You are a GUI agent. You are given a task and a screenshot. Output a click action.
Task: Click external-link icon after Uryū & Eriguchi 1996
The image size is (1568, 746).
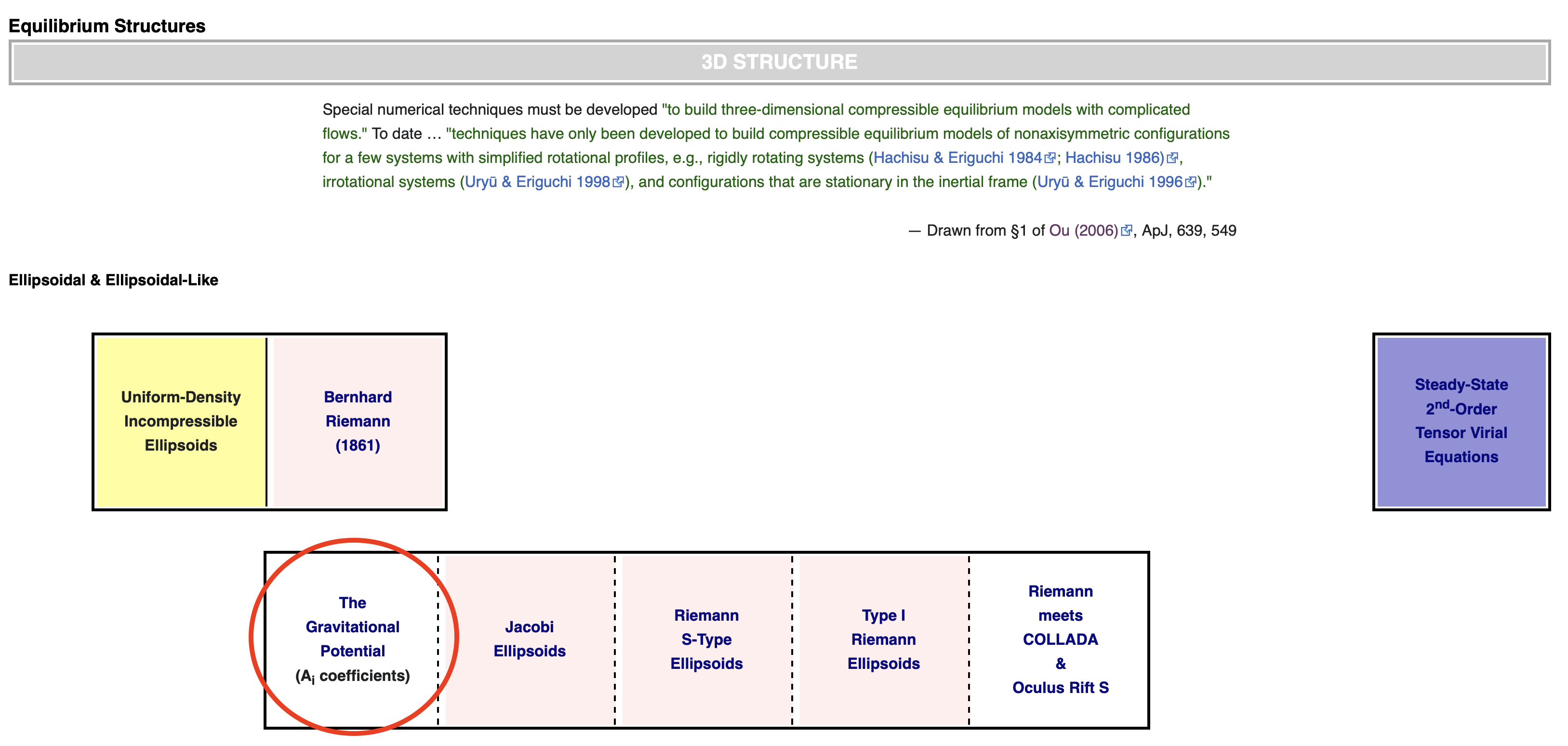[1191, 183]
